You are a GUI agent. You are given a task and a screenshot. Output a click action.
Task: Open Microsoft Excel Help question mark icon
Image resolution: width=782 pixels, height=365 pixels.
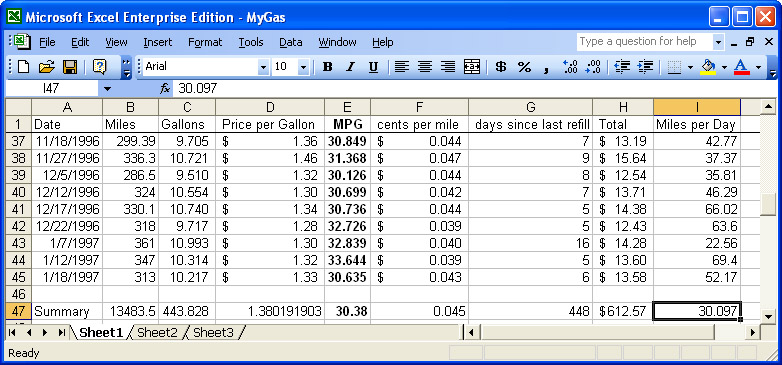pyautogui.click(x=100, y=66)
